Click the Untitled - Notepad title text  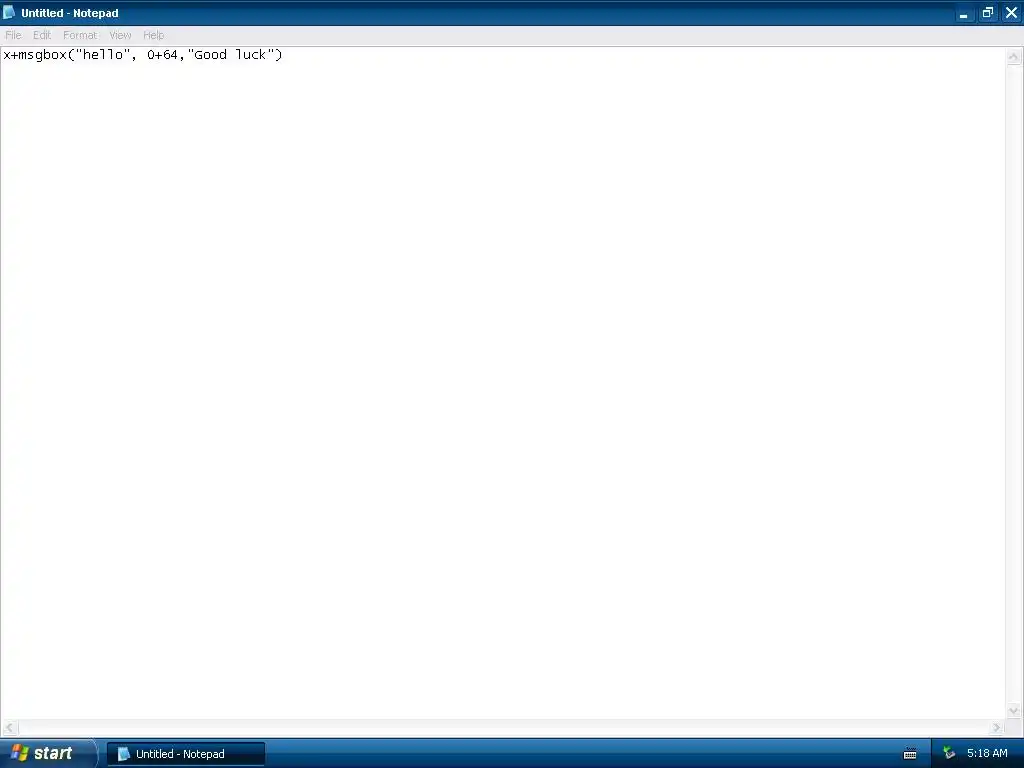pos(70,13)
